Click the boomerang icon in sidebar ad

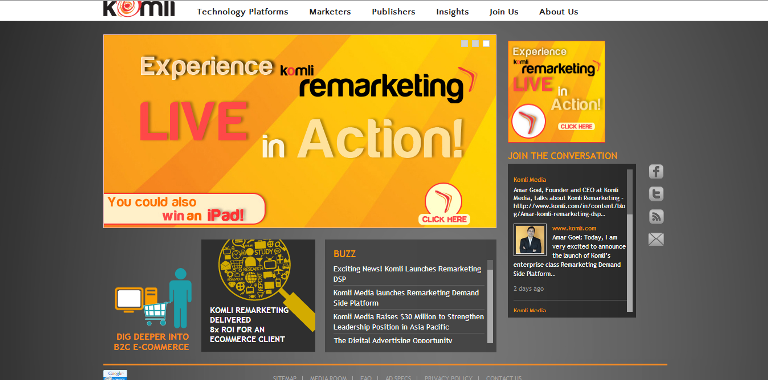pyautogui.click(x=528, y=121)
